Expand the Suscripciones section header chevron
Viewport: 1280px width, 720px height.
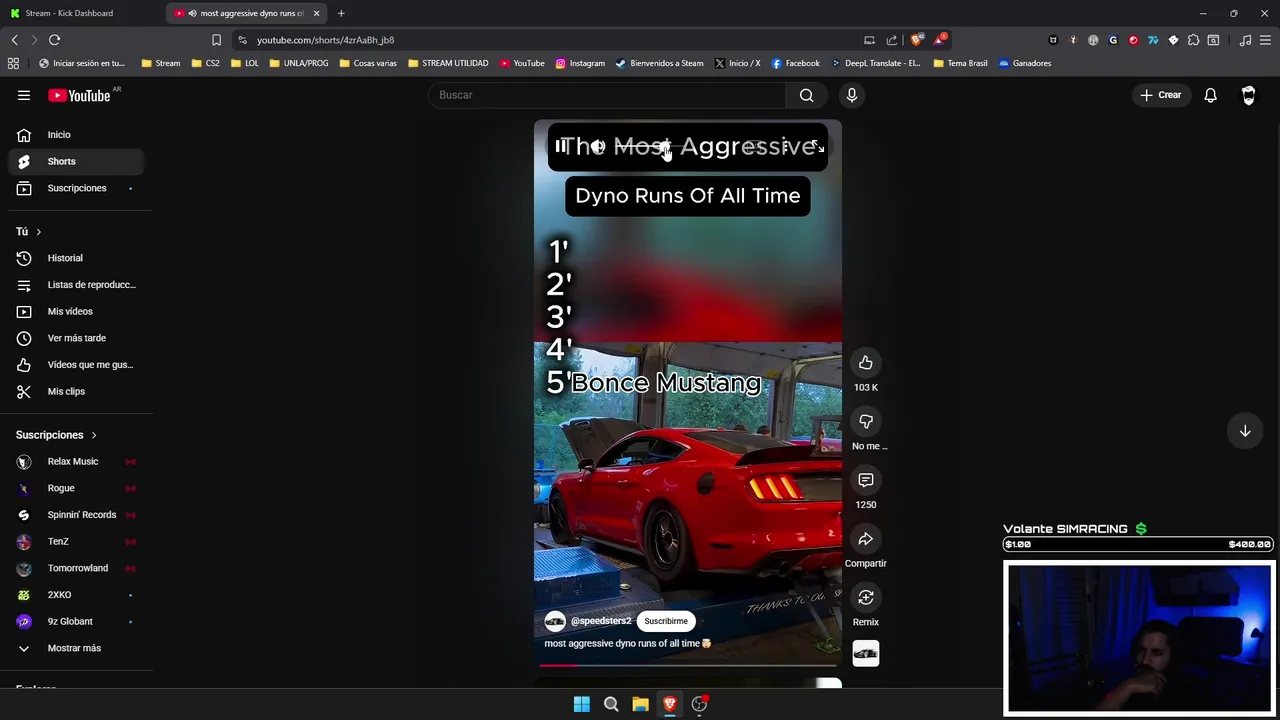tap(94, 435)
